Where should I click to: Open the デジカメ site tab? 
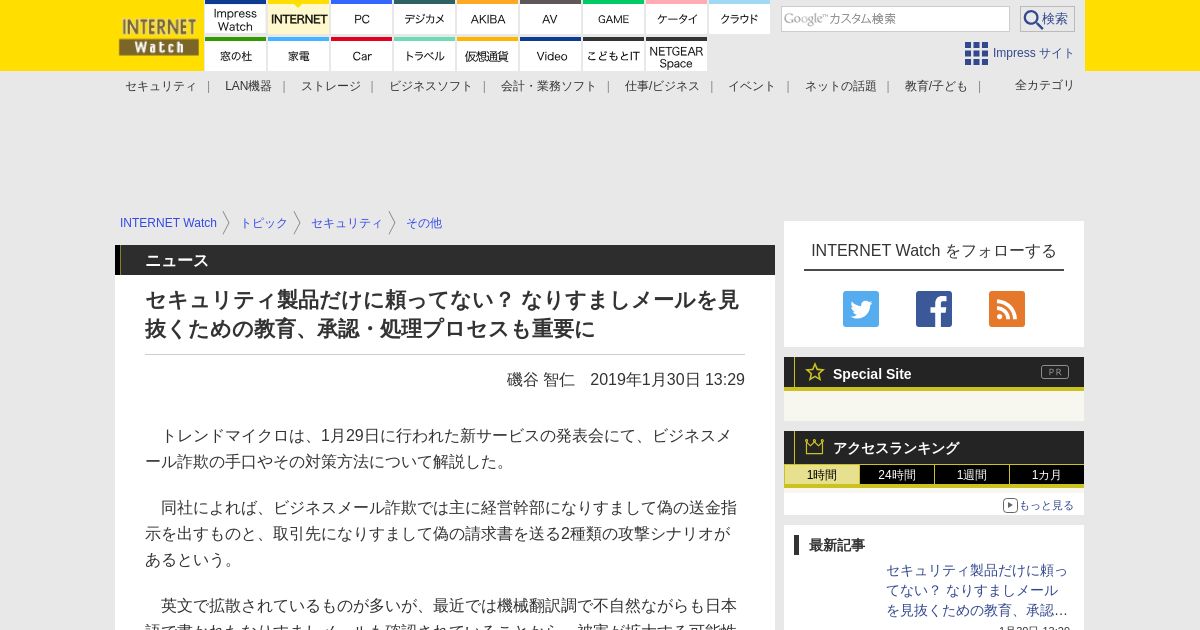(425, 18)
